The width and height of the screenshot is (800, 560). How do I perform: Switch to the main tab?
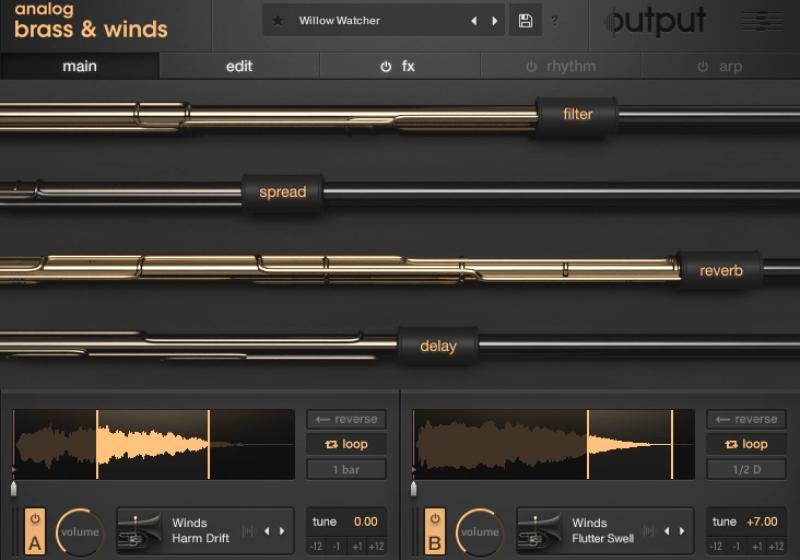pos(80,66)
